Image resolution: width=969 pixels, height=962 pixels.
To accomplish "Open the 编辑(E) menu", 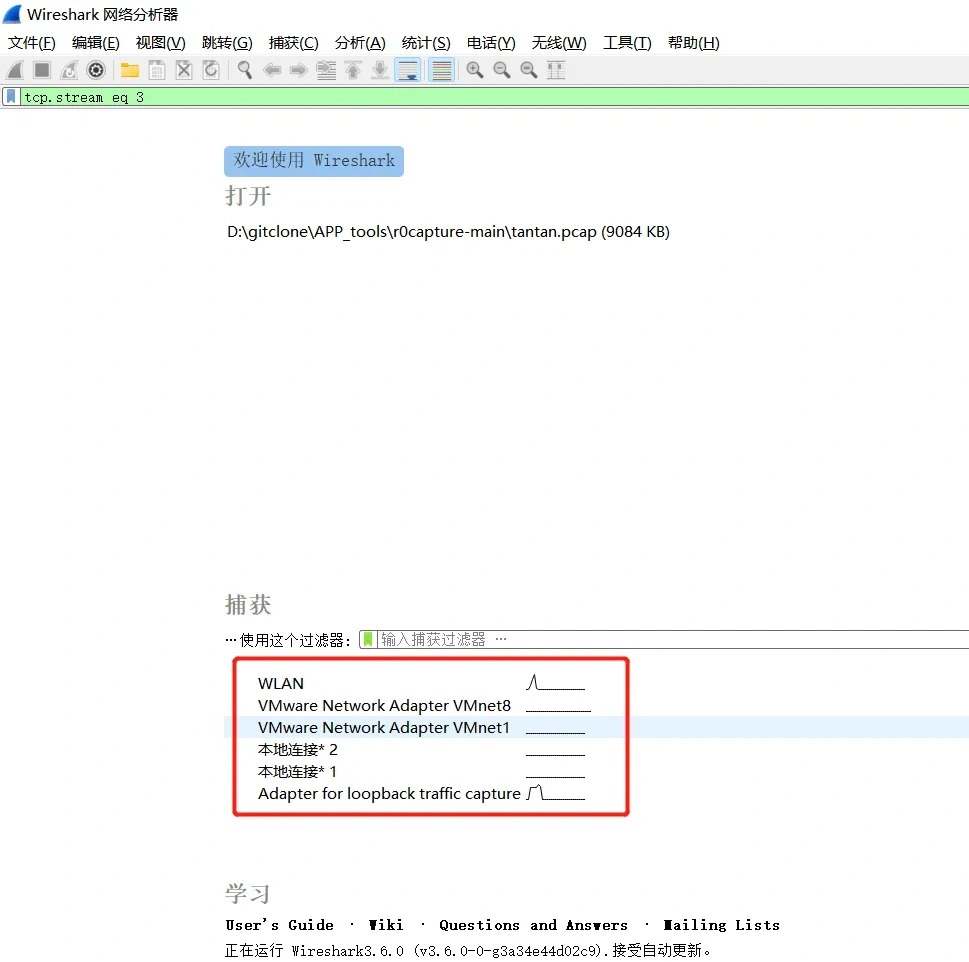I will click(95, 43).
